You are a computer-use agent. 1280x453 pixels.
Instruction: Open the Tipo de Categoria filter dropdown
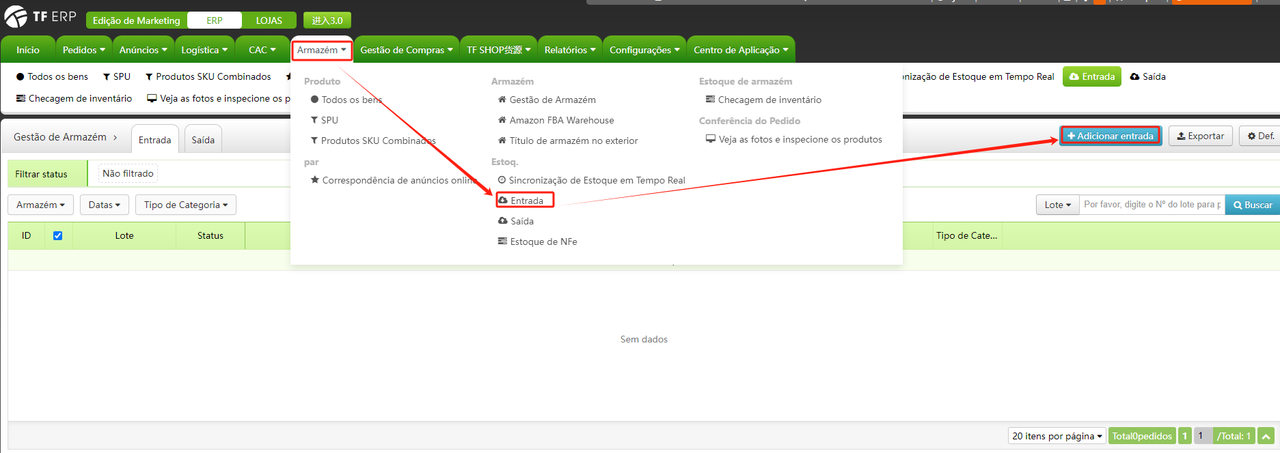coord(186,204)
